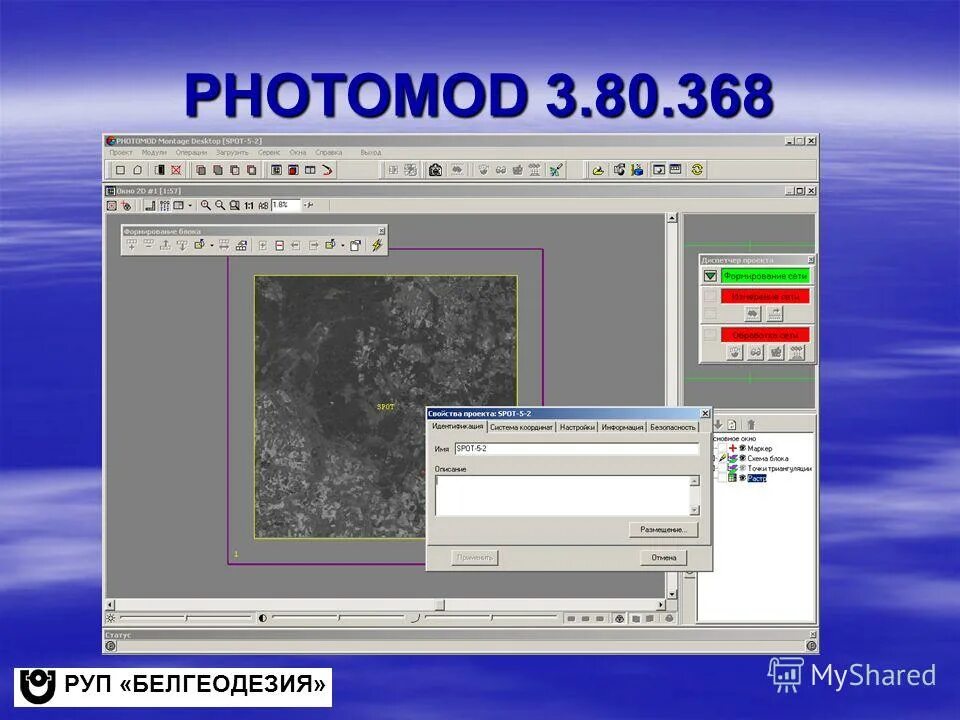Toggle the checkbox next to Маркер layer

722,448
